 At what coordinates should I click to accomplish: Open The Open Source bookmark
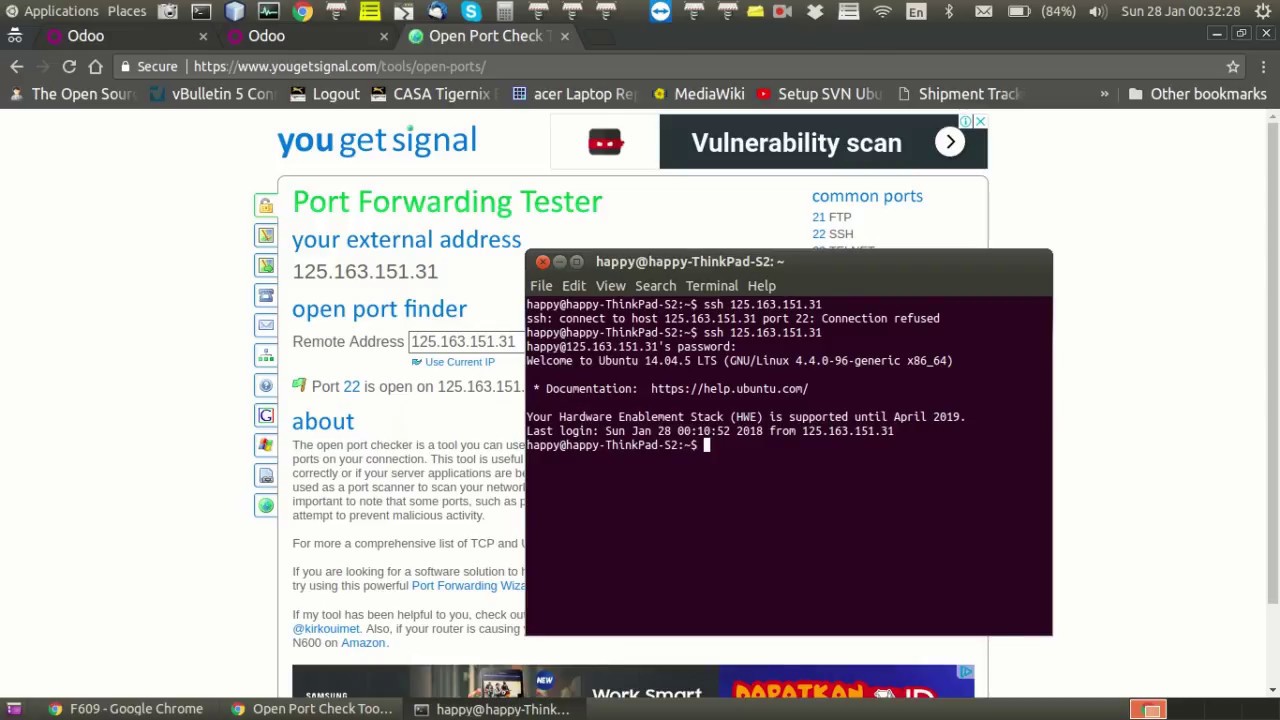(x=72, y=94)
